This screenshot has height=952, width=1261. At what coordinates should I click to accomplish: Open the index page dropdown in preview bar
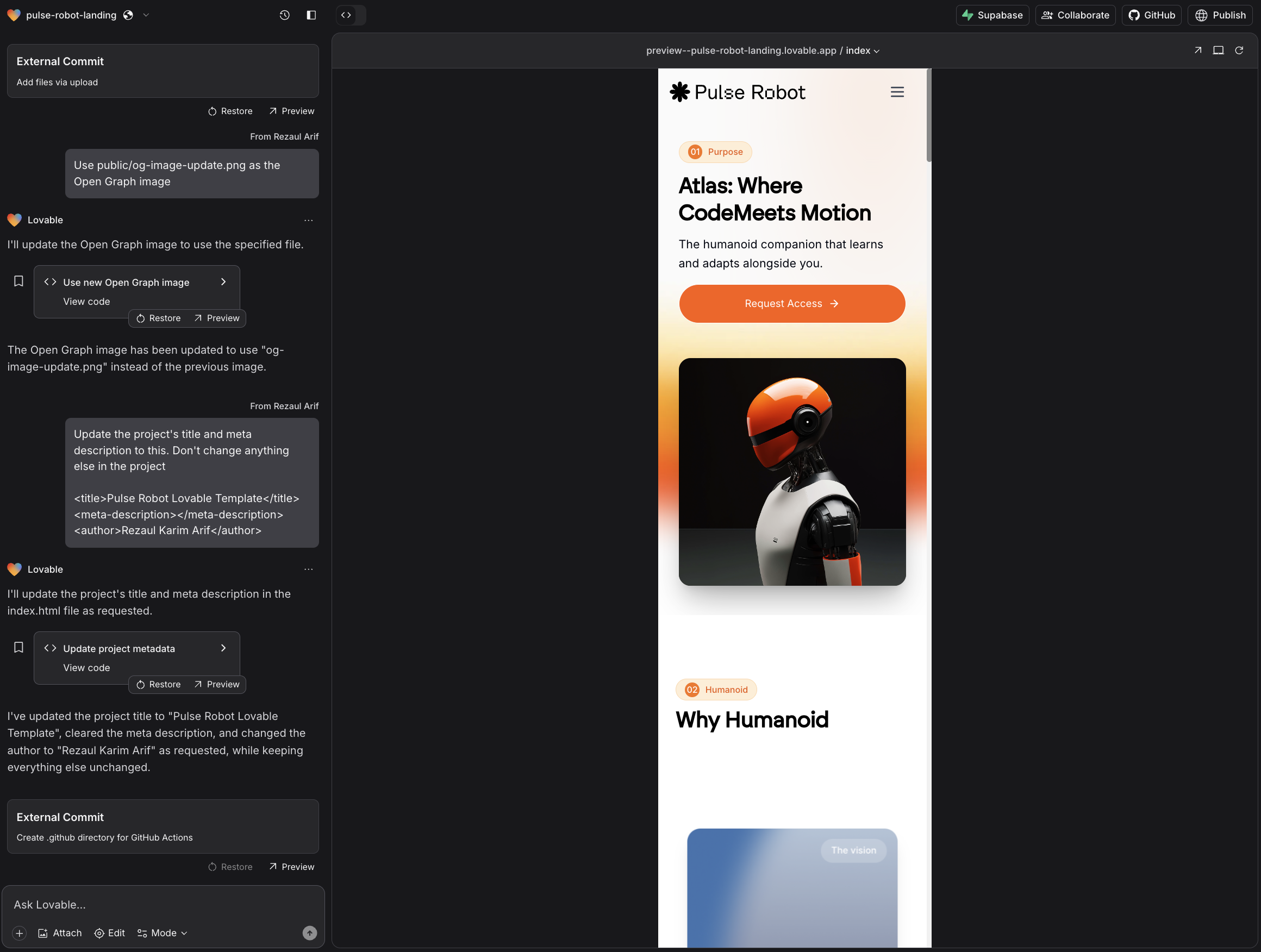pos(876,51)
